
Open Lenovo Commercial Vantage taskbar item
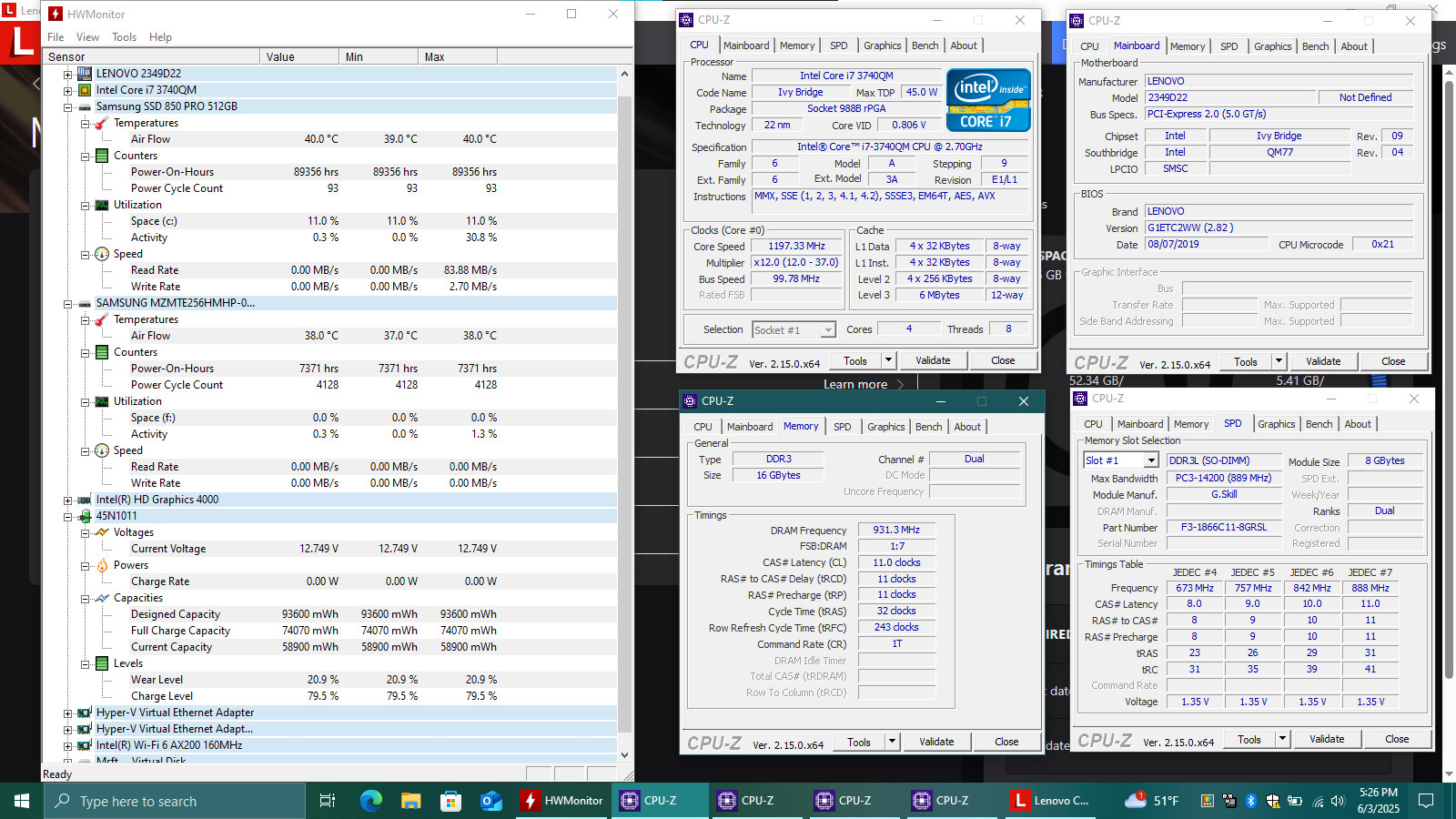(x=1052, y=801)
